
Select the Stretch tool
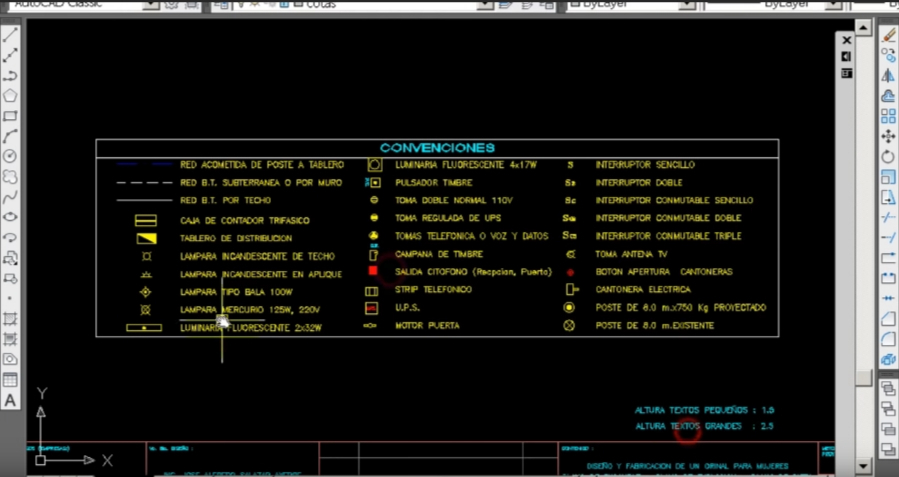coord(888,197)
